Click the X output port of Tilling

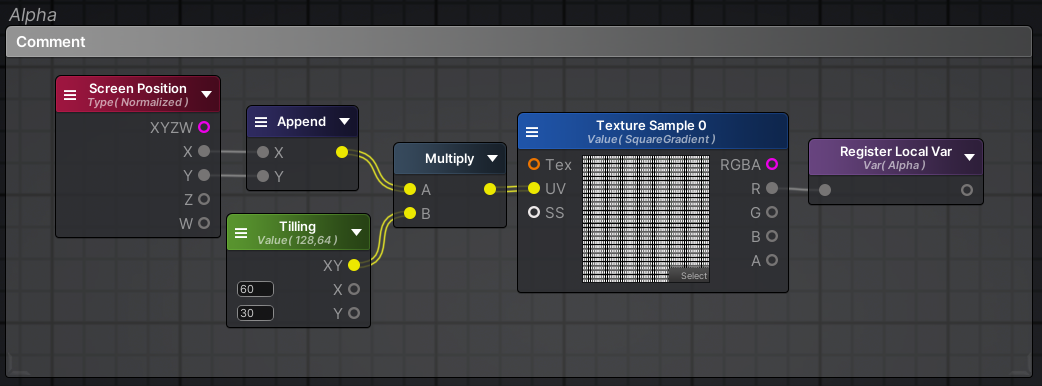[x=354, y=289]
